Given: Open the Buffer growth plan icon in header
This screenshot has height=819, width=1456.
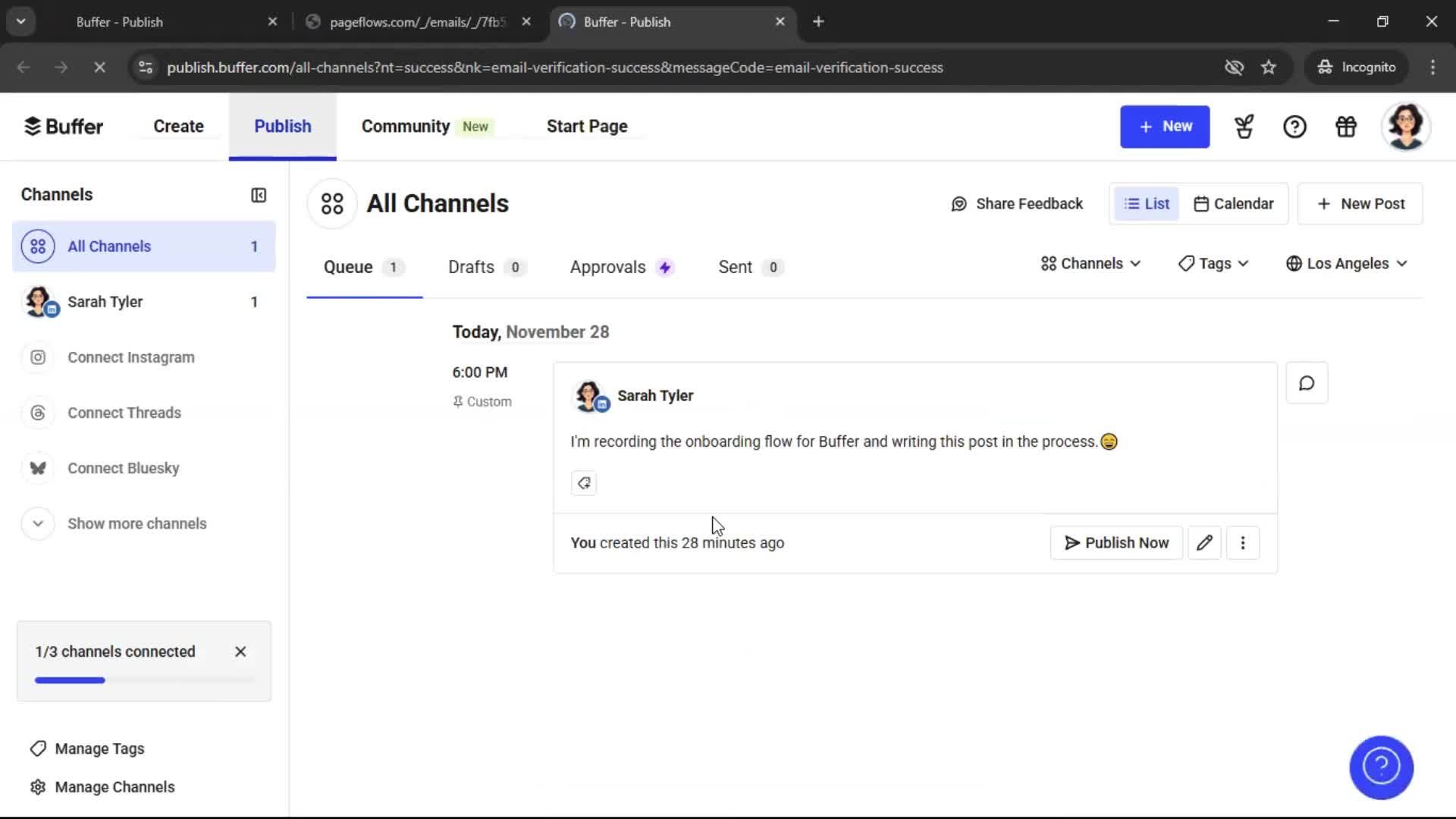Looking at the screenshot, I should tap(1244, 127).
